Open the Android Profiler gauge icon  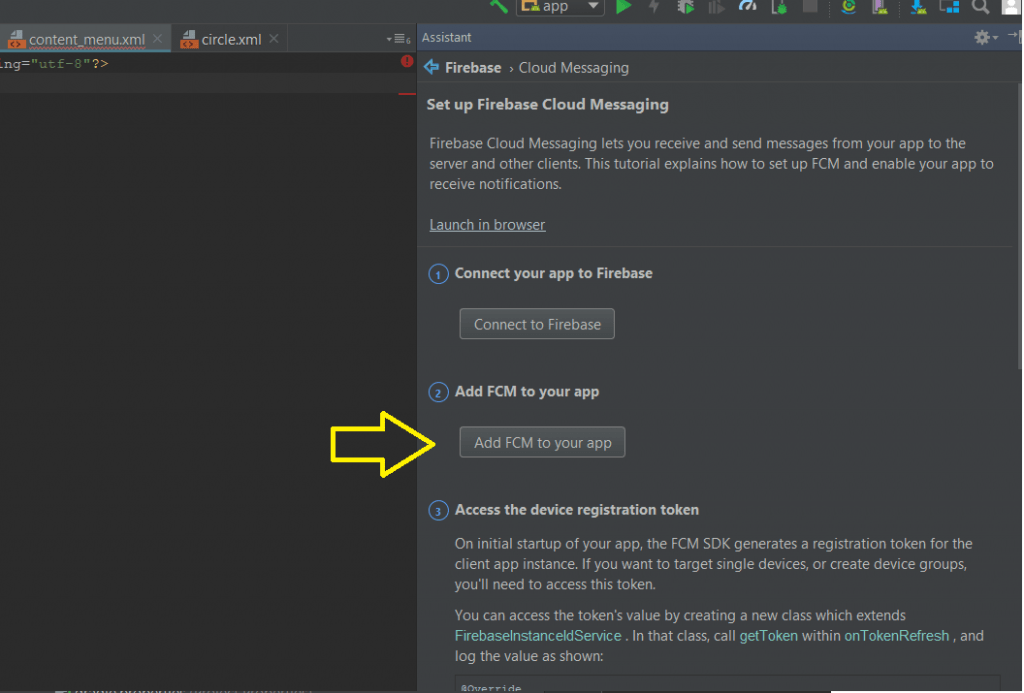coord(747,7)
